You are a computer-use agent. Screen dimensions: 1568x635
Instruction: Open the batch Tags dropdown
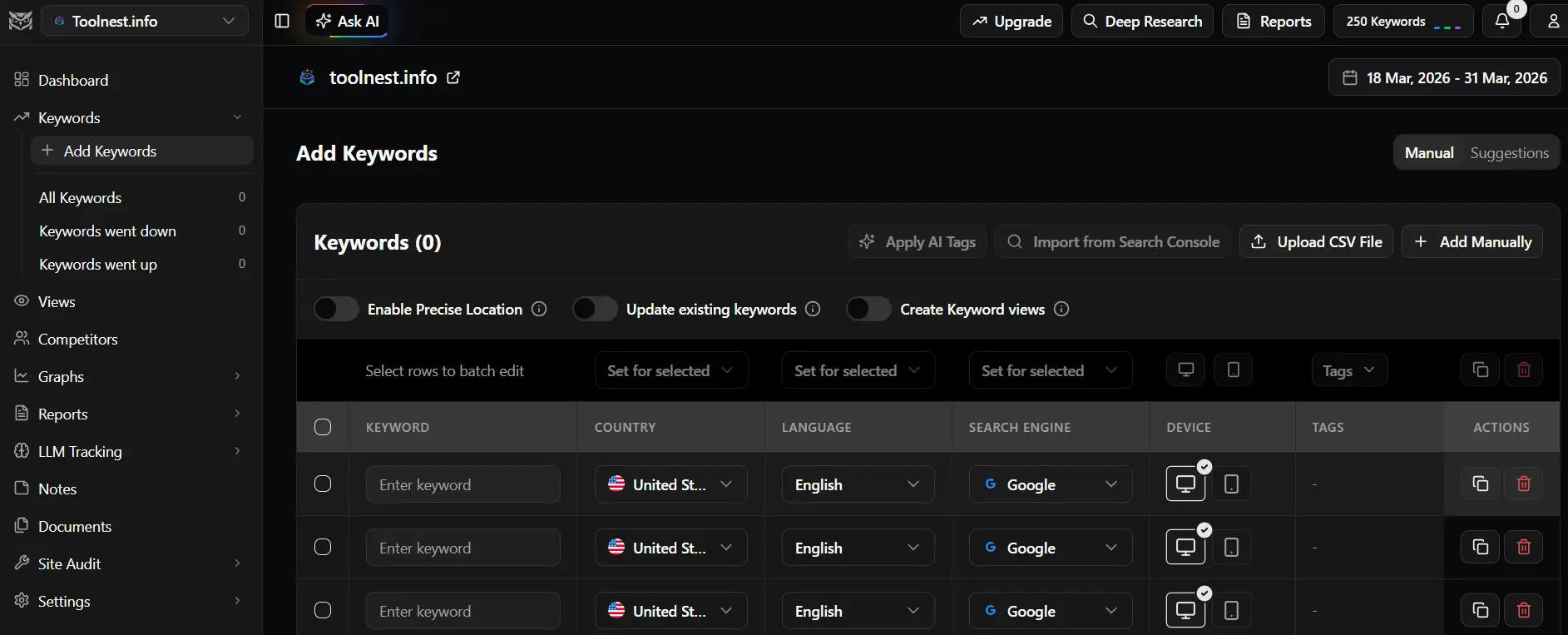click(1349, 370)
